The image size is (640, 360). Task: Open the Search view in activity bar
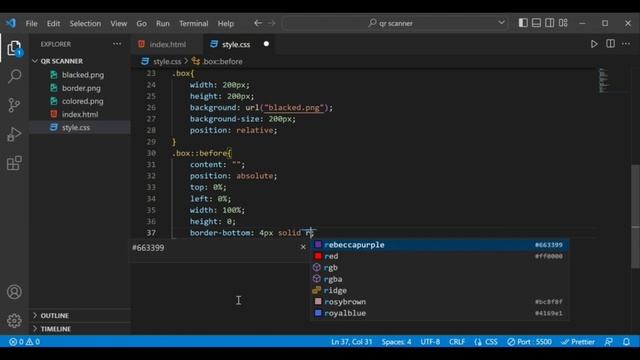pos(14,76)
